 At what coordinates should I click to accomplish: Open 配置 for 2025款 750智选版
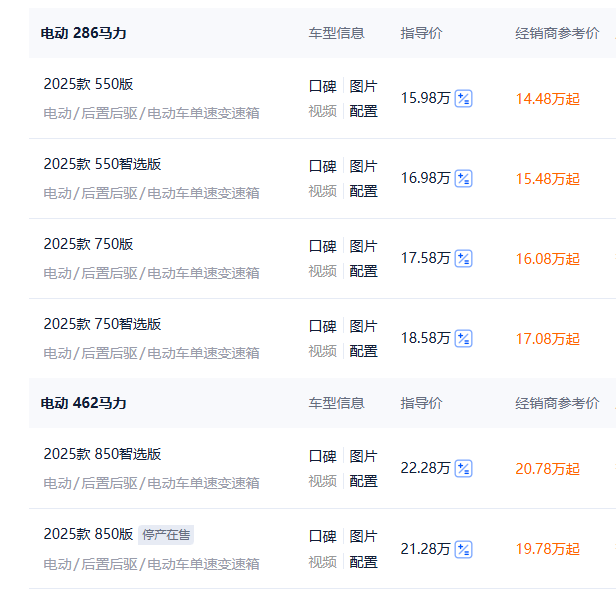click(363, 351)
